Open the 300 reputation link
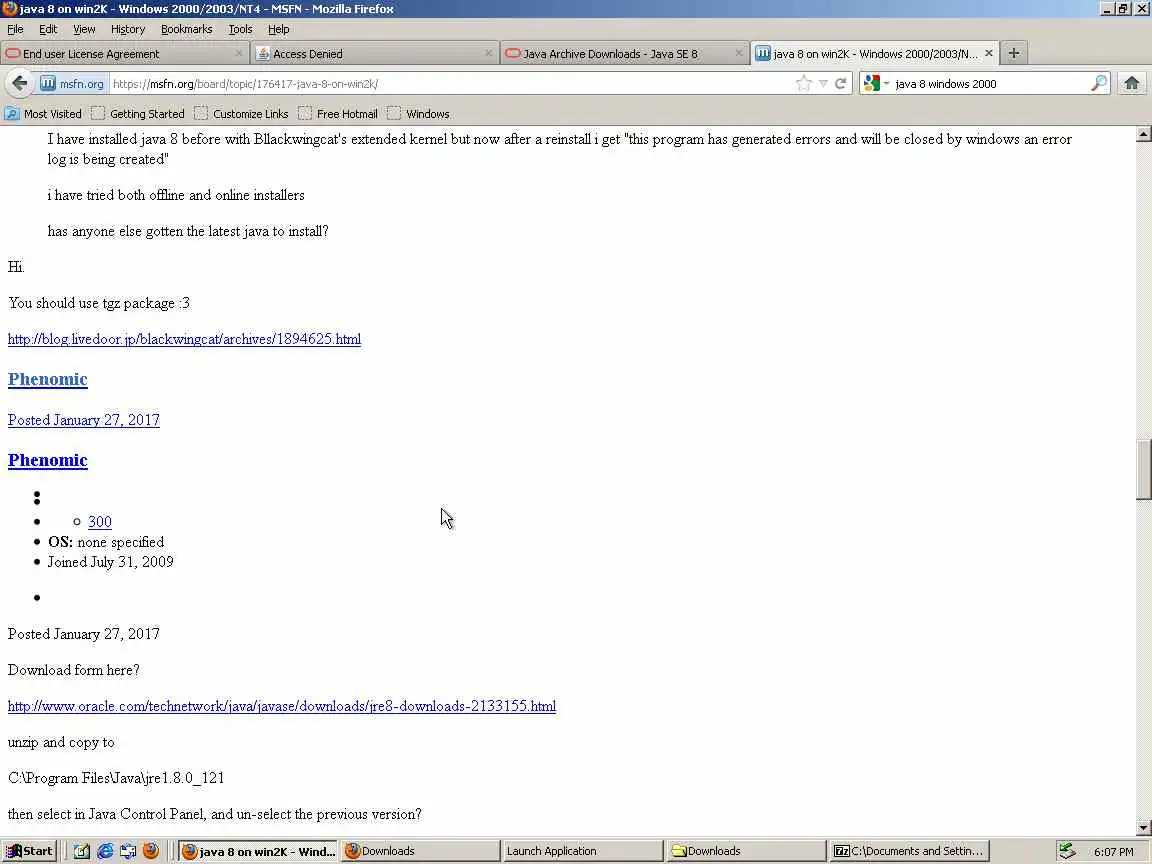 point(100,522)
